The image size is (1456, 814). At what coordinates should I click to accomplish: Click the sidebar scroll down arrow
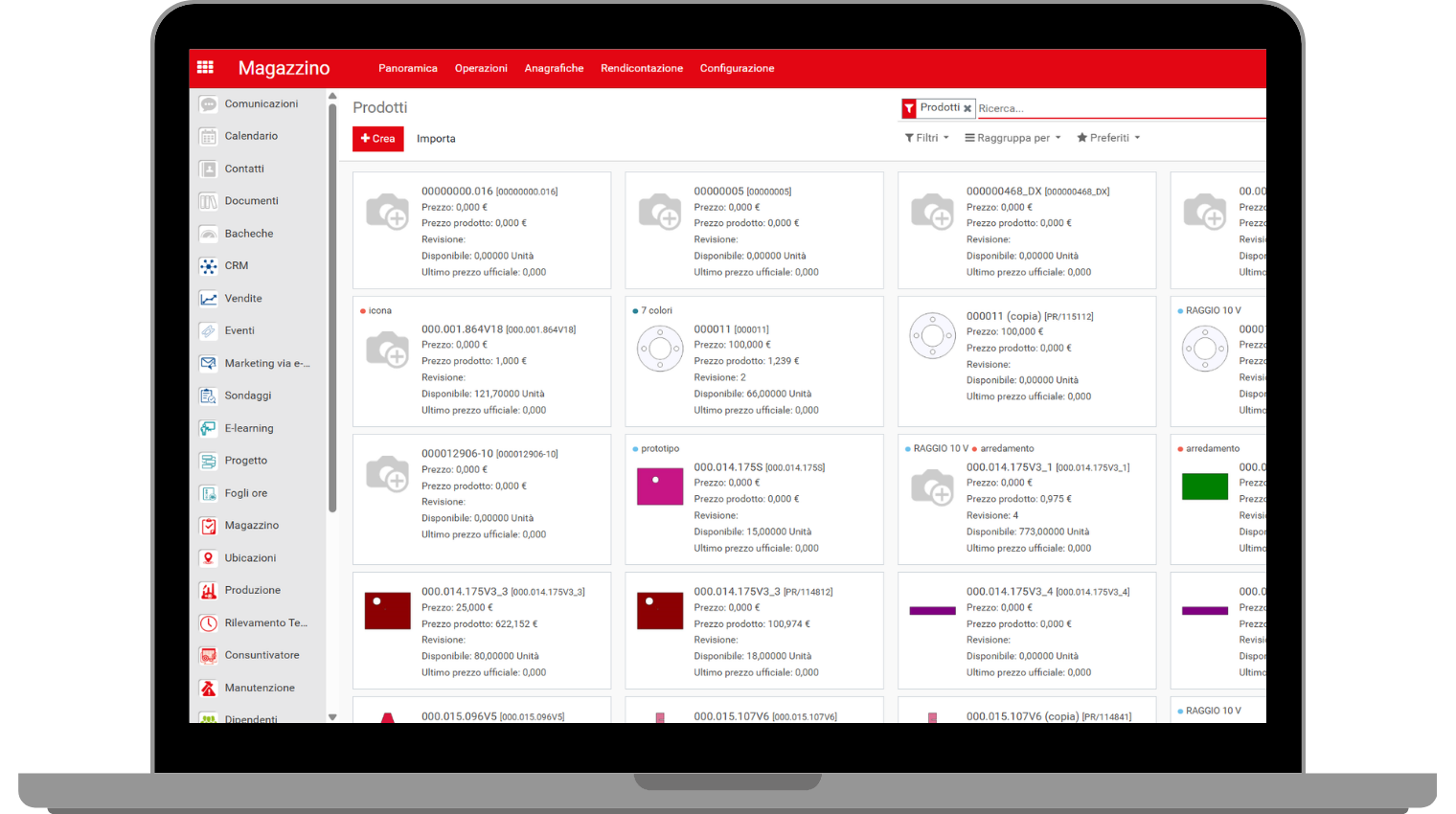click(x=332, y=716)
